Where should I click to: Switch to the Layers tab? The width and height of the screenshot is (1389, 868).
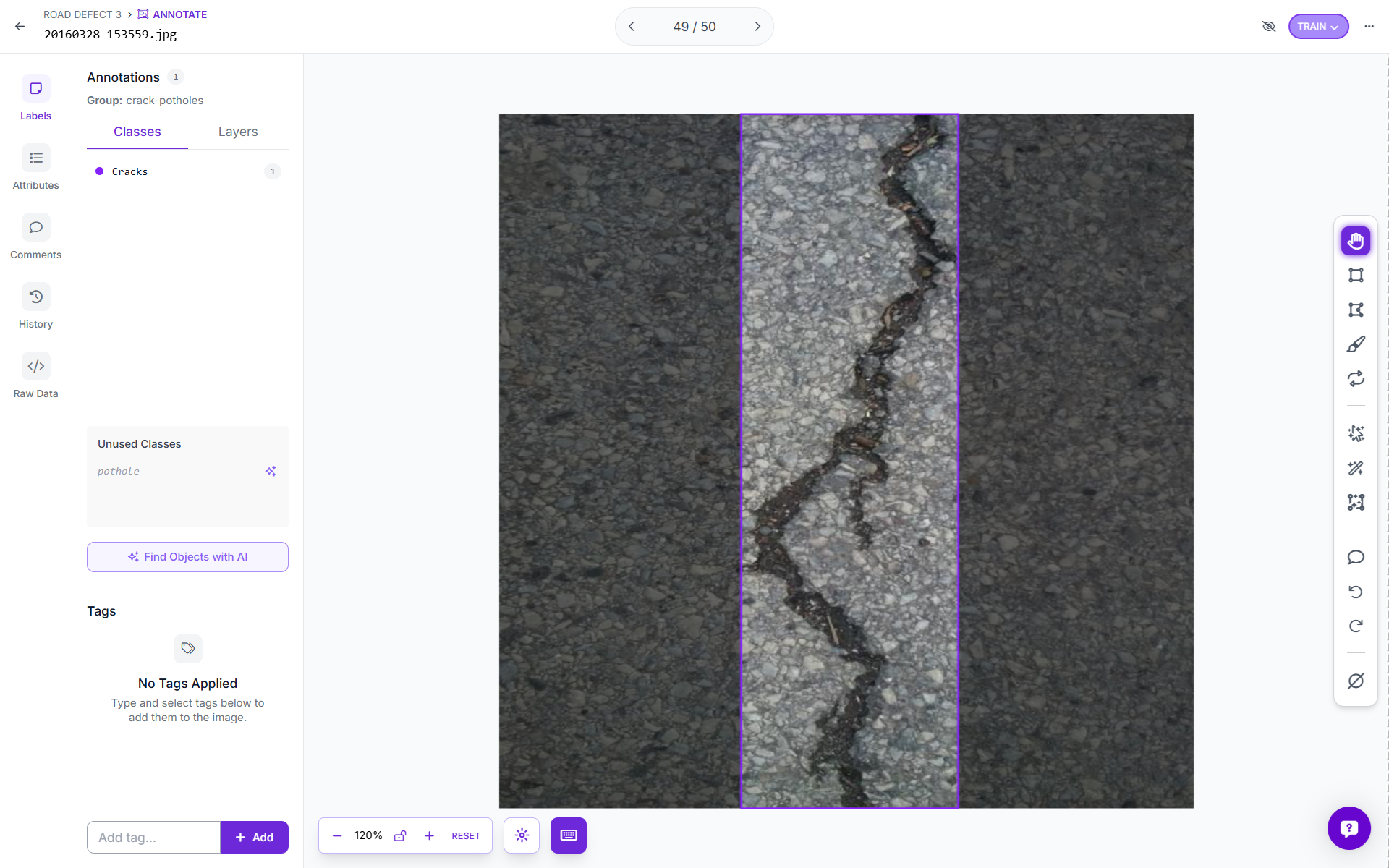point(238,132)
